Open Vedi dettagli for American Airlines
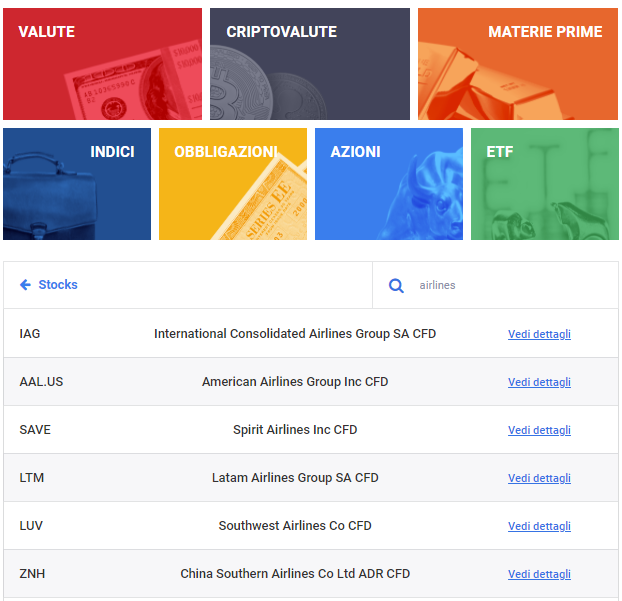This screenshot has height=601, width=622. point(539,382)
